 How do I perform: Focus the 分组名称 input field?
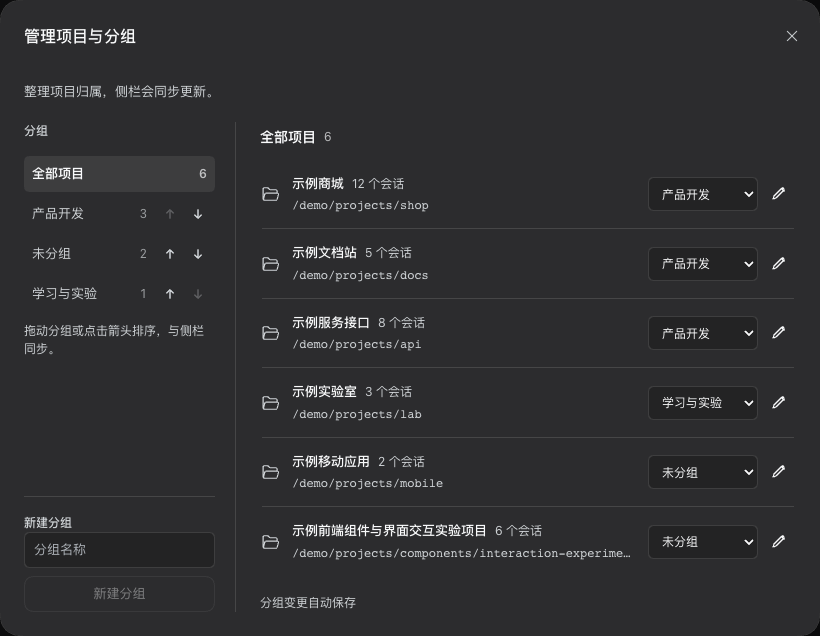pos(119,550)
